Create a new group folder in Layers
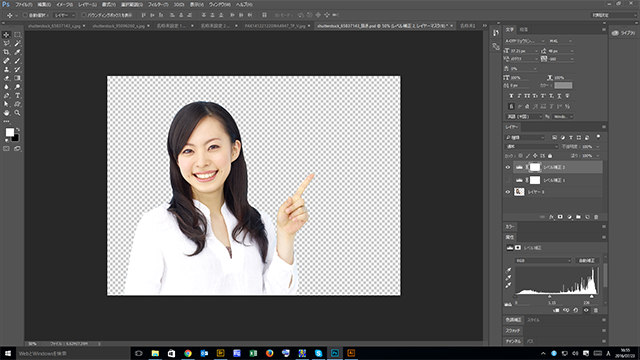This screenshot has width=640, height=360. point(578,217)
